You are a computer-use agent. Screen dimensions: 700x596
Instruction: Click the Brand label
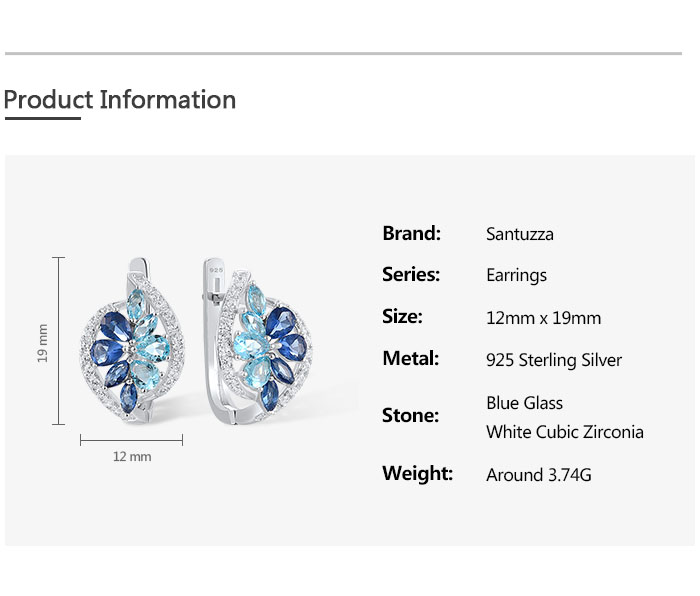point(411,233)
